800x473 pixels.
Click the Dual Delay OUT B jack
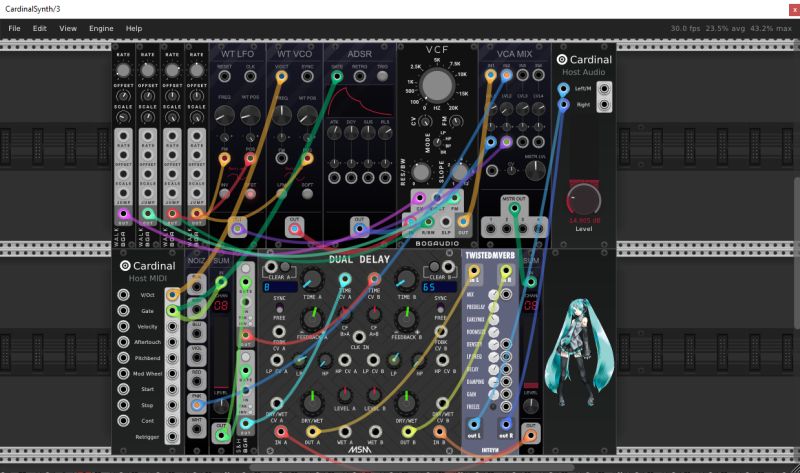tap(407, 432)
